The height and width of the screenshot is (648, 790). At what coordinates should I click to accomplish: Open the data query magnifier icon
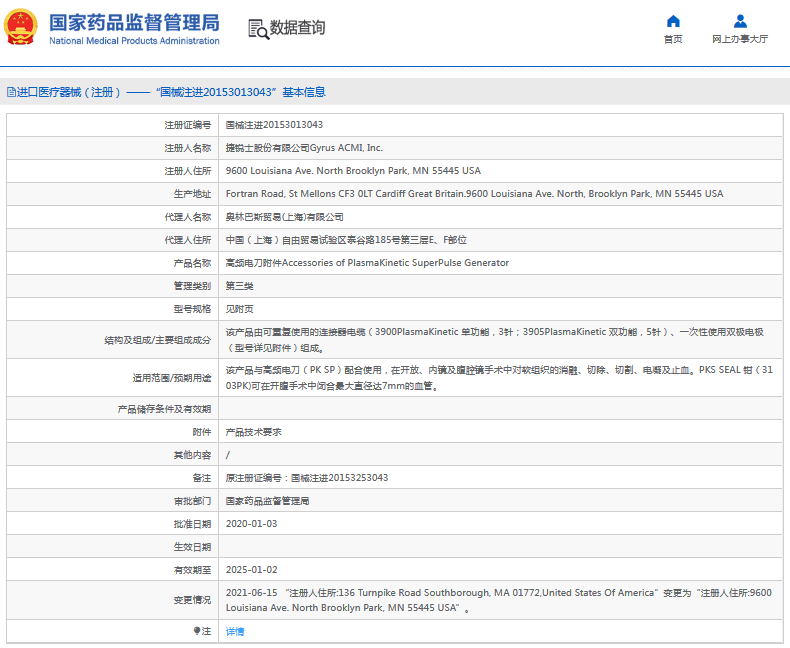tap(258, 29)
